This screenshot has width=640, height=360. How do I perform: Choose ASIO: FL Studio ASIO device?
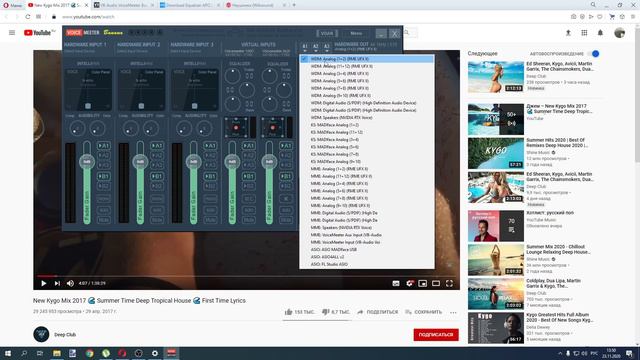pyautogui.click(x=367, y=264)
